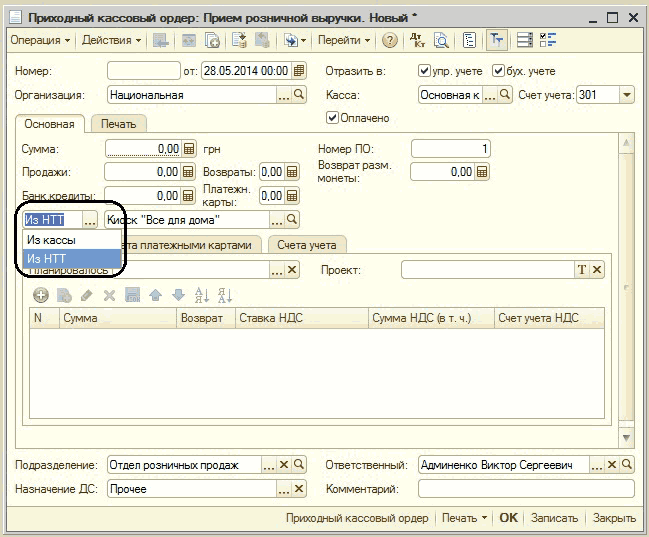The width and height of the screenshot is (649, 537).
Task: Click into the Комментарий input field
Action: [525, 489]
